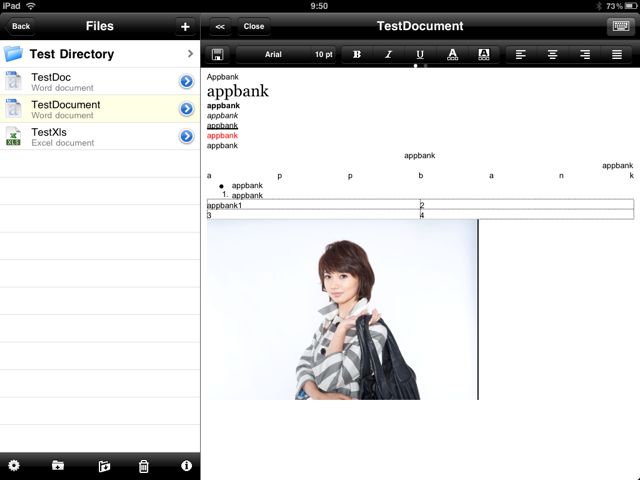Go back from the Files list
Screen dimensions: 640x480
(x=20, y=27)
